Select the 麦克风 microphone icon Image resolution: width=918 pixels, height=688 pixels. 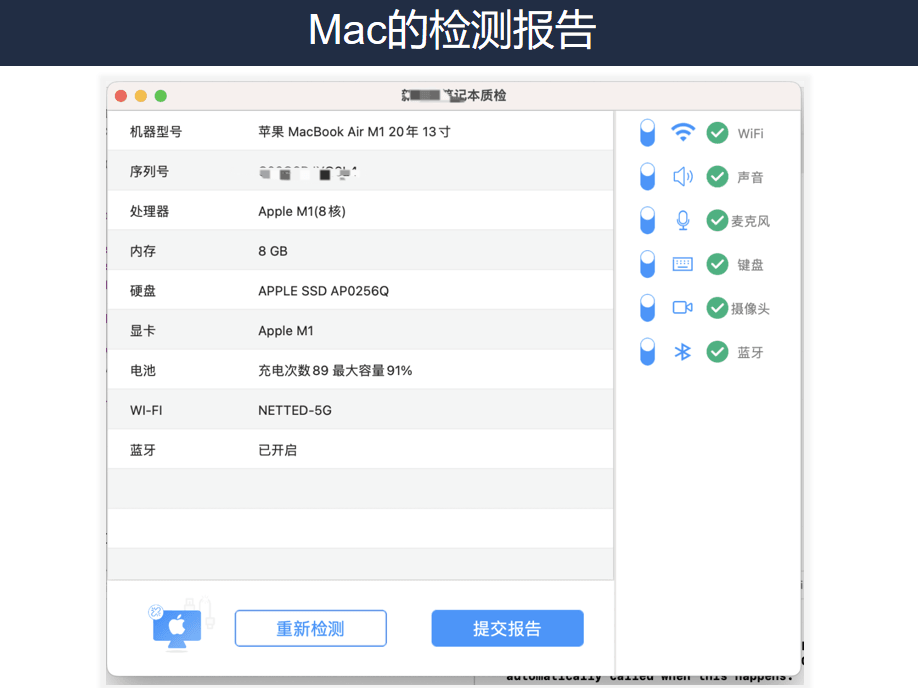click(682, 220)
